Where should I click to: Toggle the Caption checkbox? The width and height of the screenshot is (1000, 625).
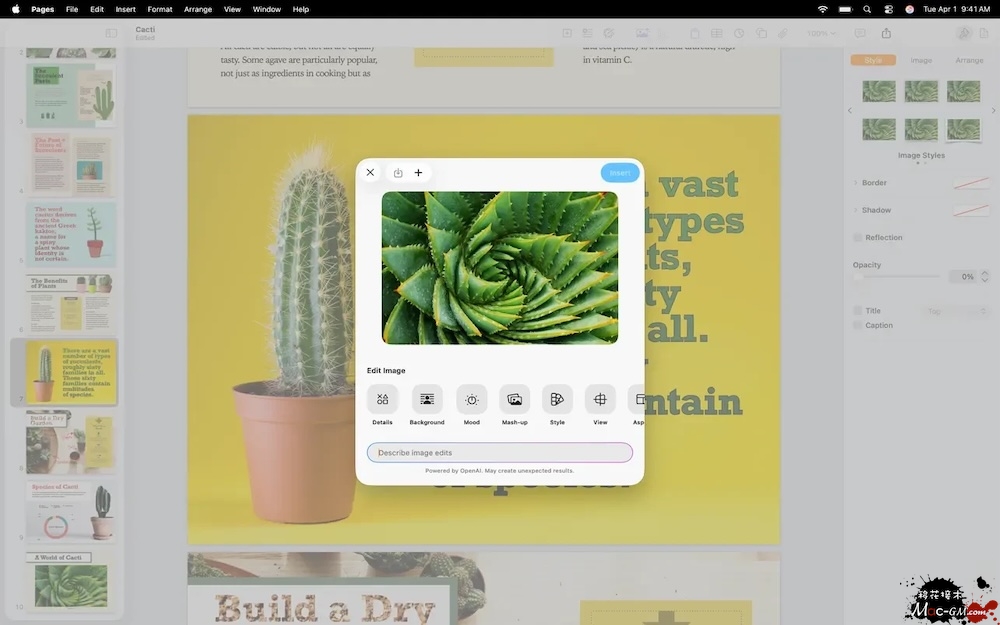858,325
